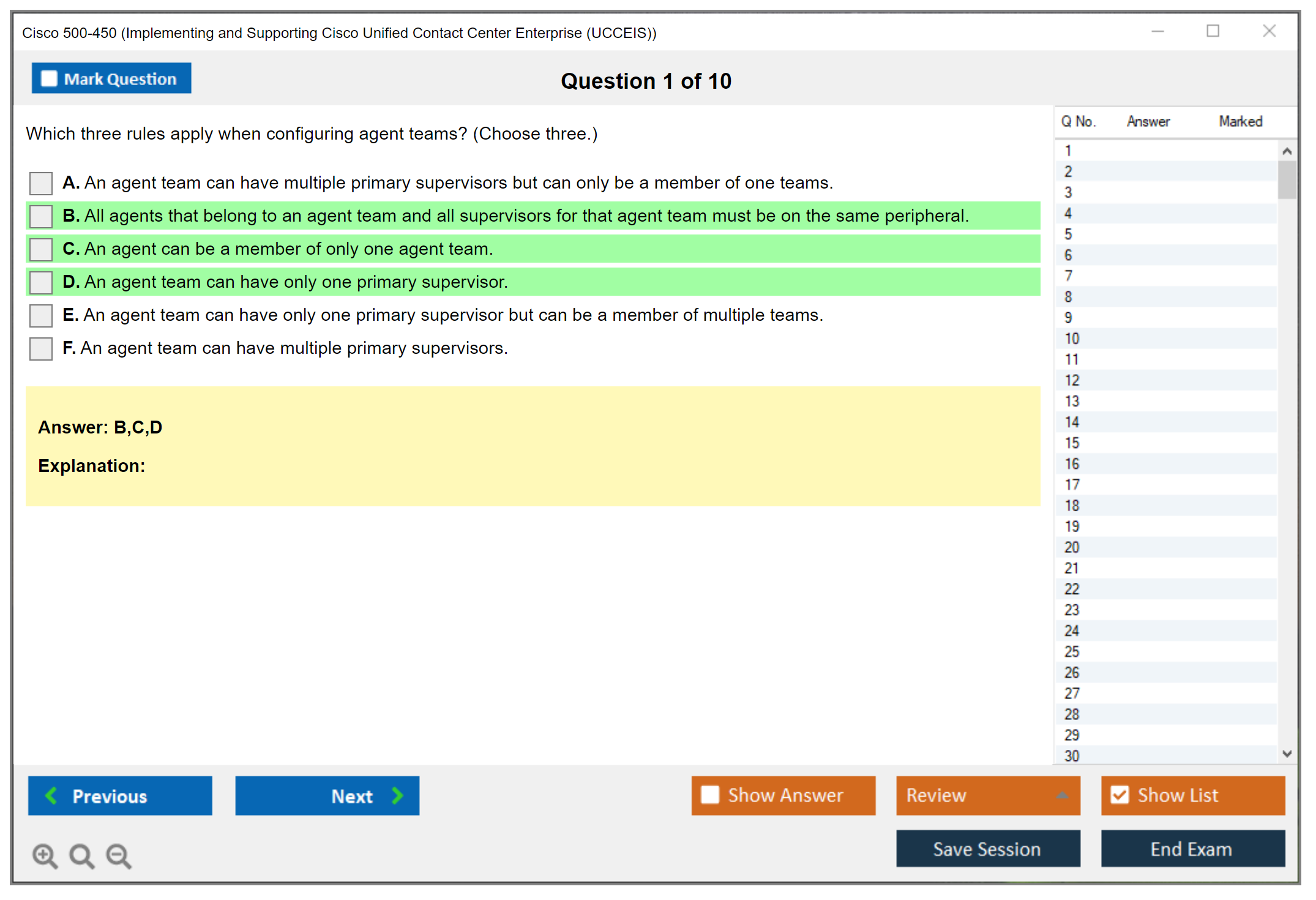
Task: Click the green right arrow on Next
Action: (x=397, y=795)
